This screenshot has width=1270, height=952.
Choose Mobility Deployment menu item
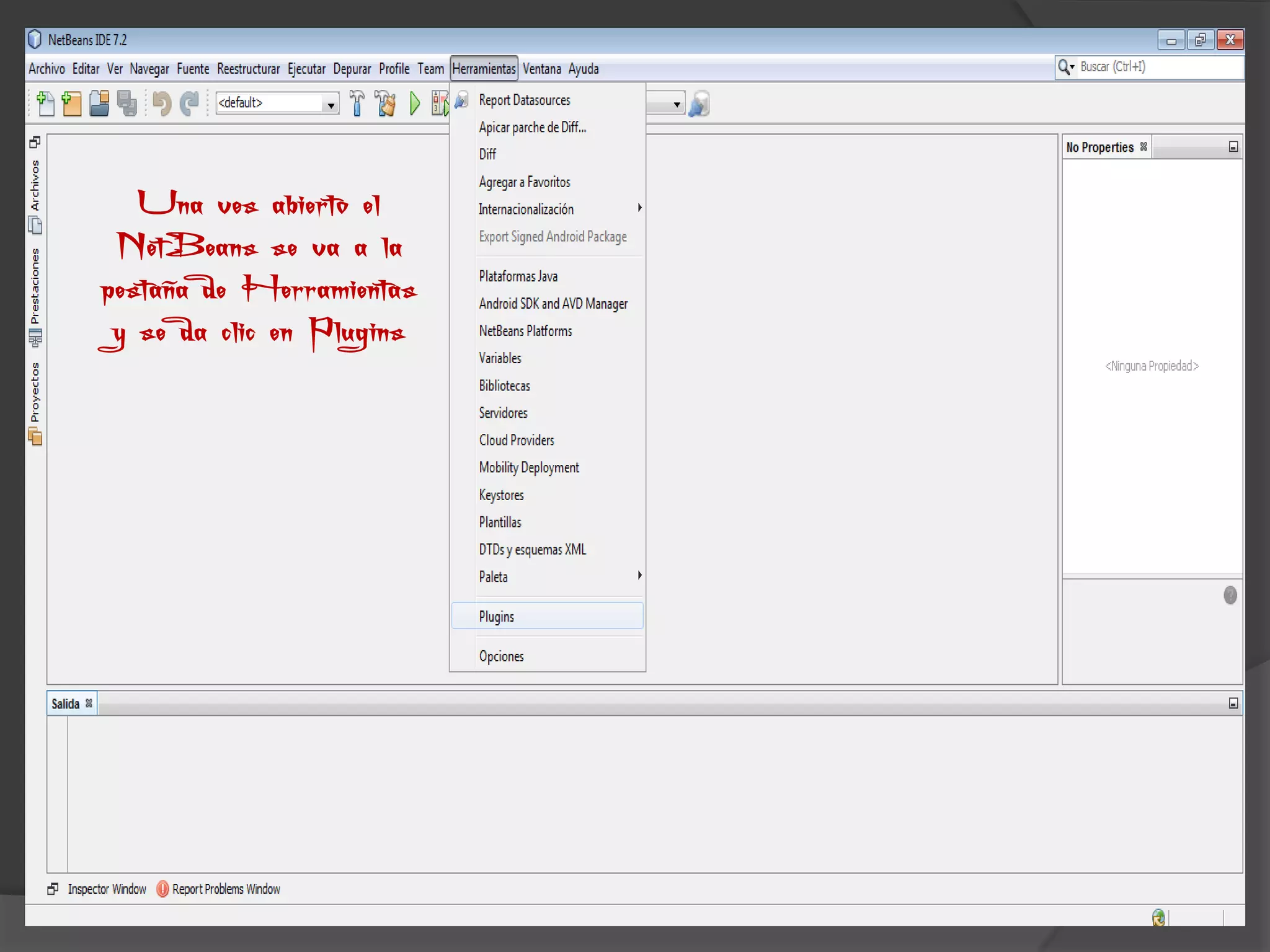(547, 467)
